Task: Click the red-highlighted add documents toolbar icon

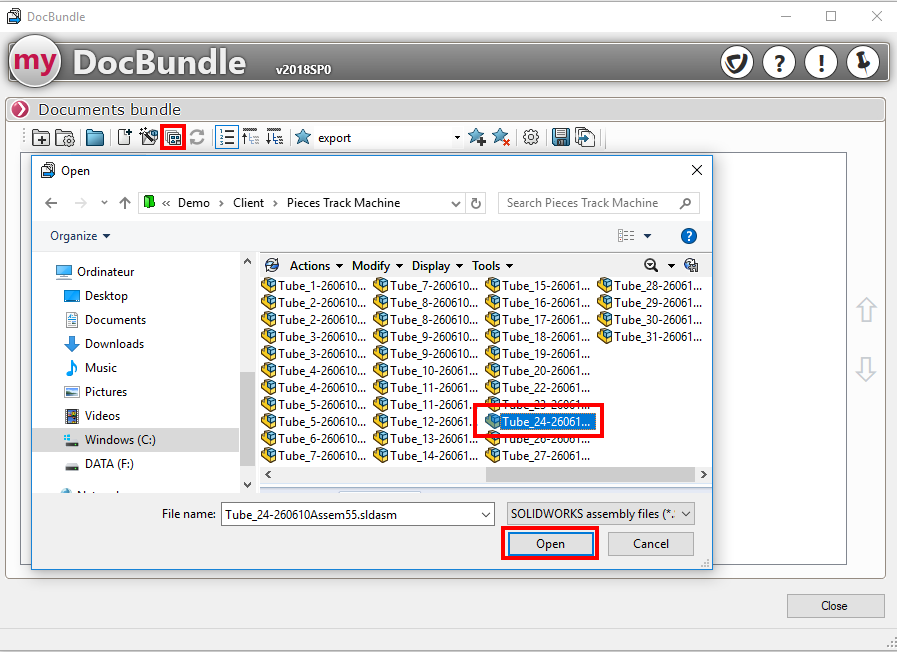Action: tap(173, 138)
